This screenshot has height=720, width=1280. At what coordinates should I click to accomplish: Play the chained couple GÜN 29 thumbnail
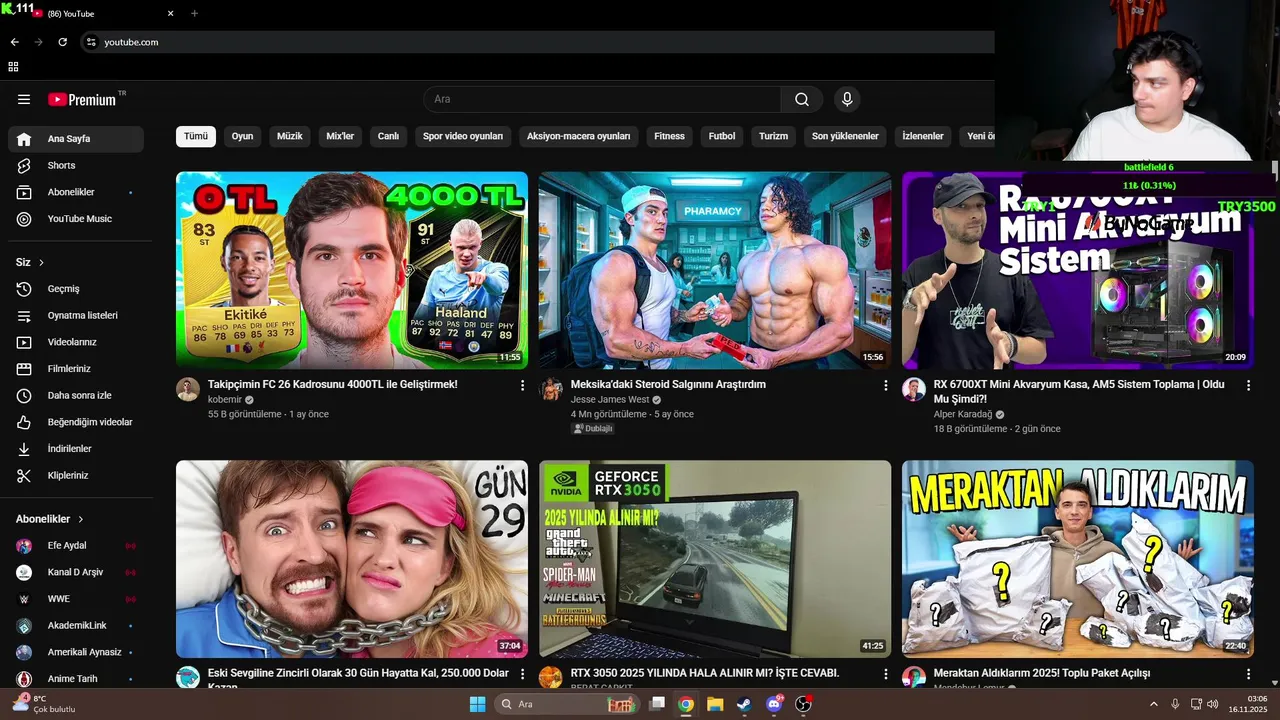click(352, 559)
